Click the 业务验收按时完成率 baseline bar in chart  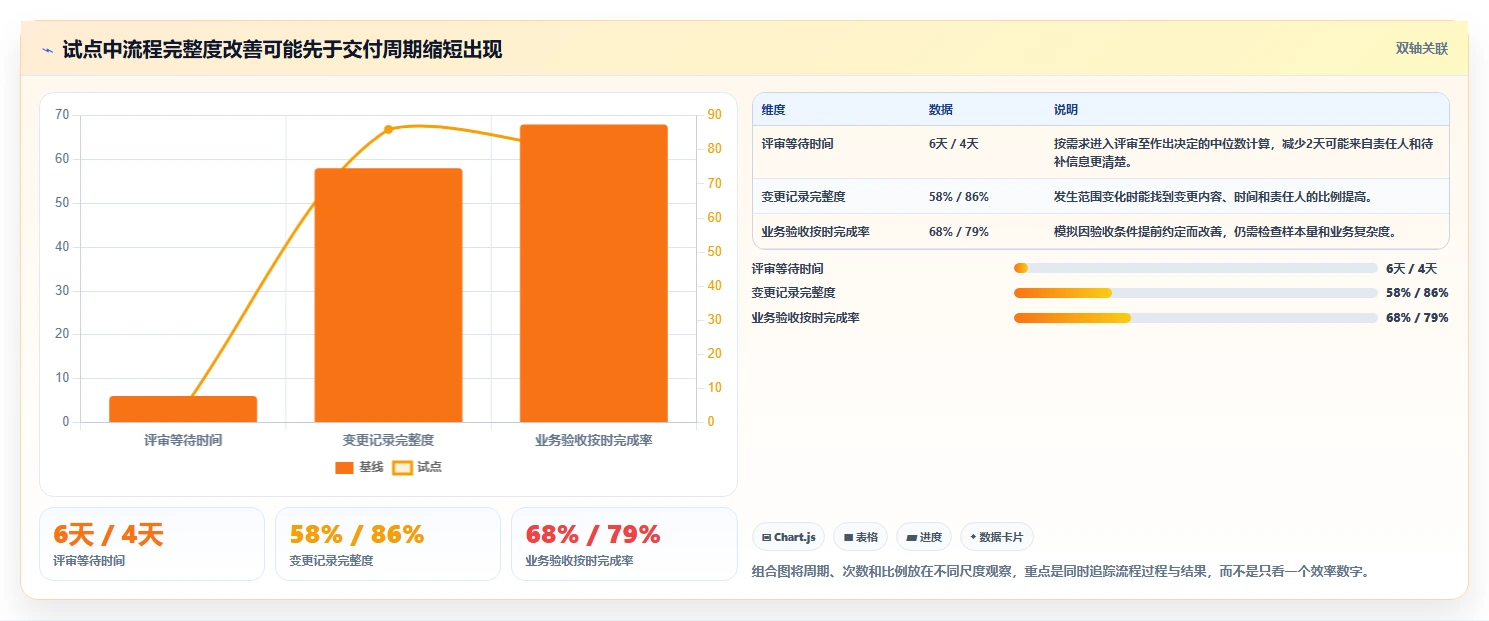(x=593, y=273)
